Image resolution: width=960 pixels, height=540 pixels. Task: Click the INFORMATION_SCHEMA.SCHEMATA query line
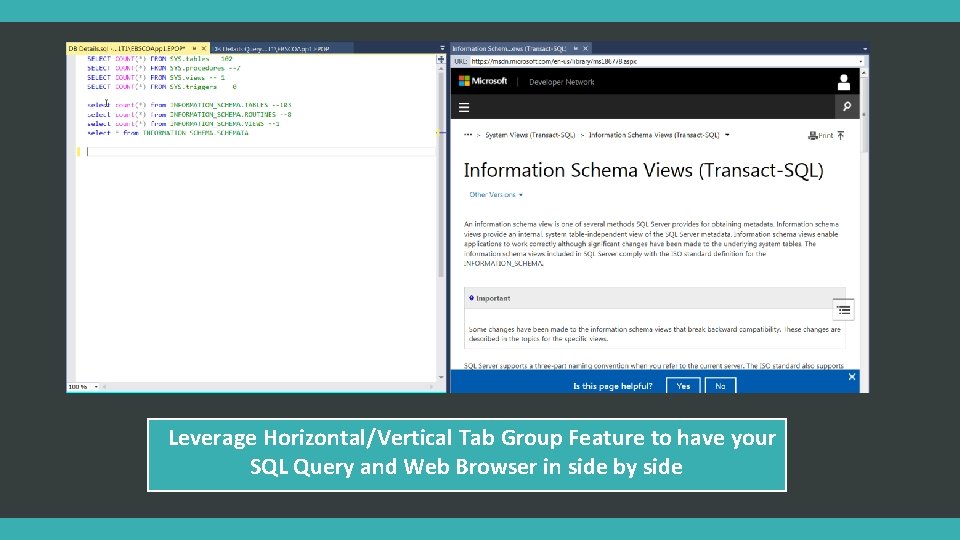[x=168, y=133]
